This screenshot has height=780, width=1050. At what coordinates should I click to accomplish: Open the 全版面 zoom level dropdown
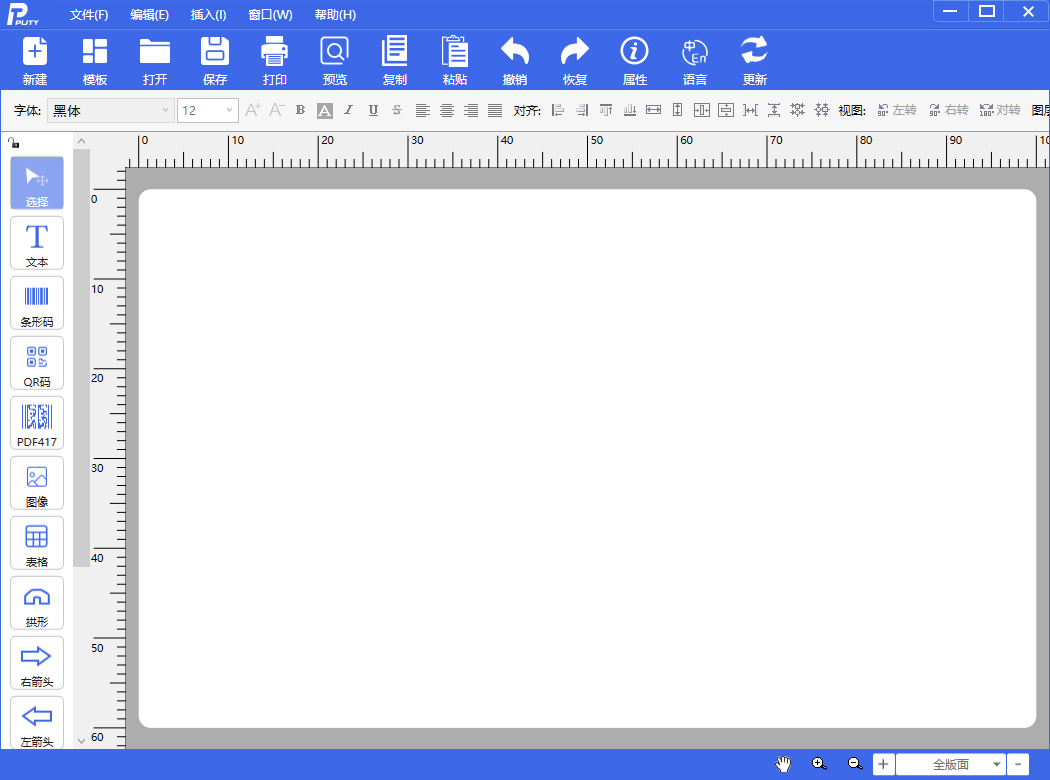point(996,764)
